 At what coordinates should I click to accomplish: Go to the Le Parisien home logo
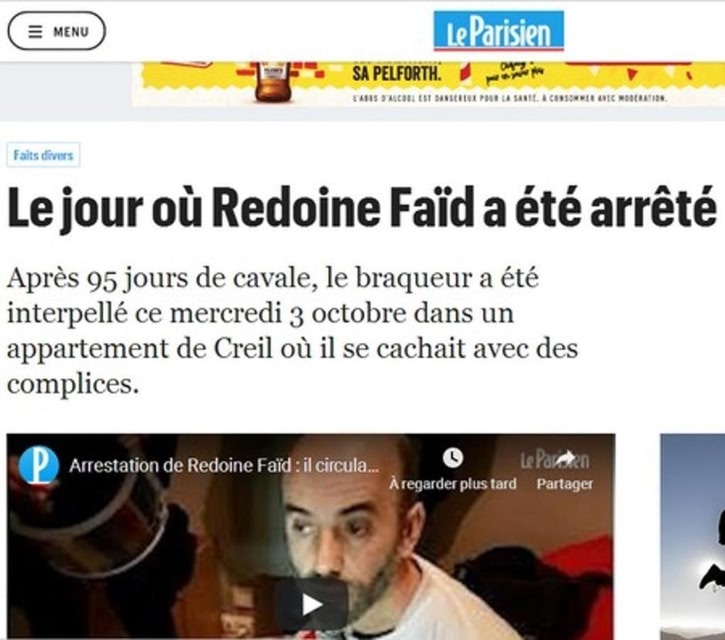(x=498, y=31)
